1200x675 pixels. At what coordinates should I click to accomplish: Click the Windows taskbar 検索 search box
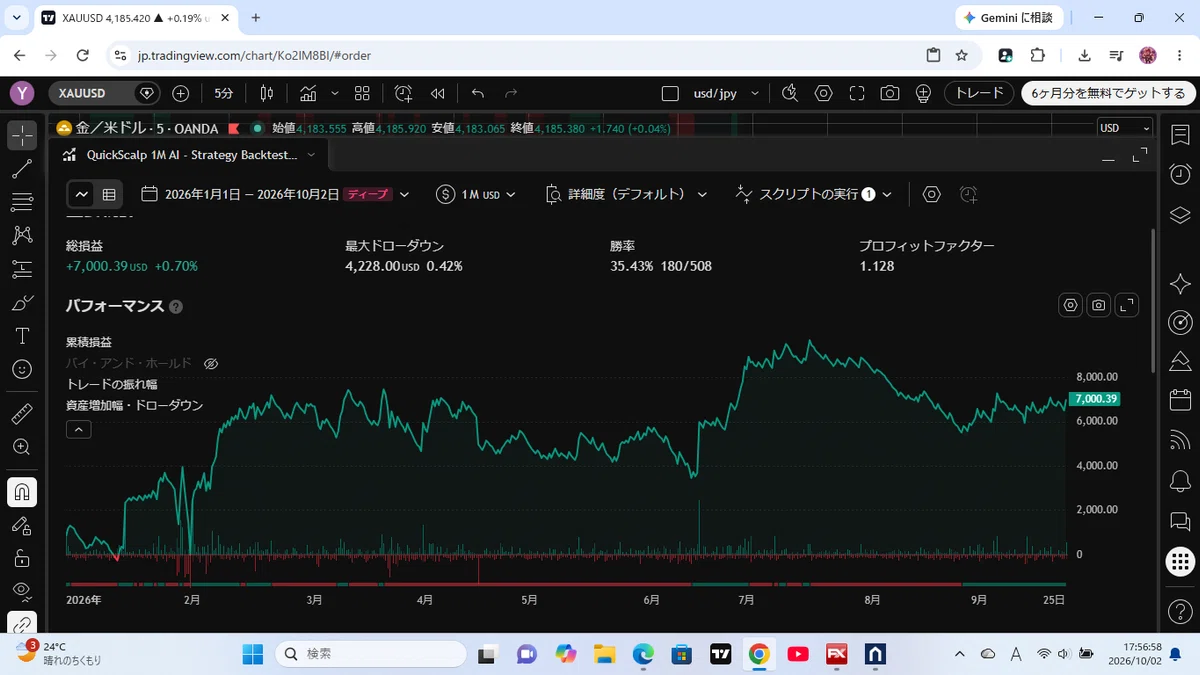(x=371, y=654)
